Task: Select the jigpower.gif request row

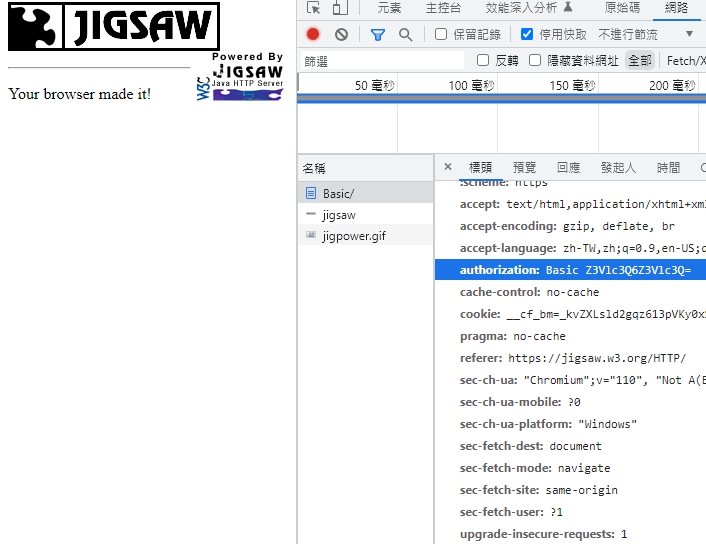Action: 366,236
